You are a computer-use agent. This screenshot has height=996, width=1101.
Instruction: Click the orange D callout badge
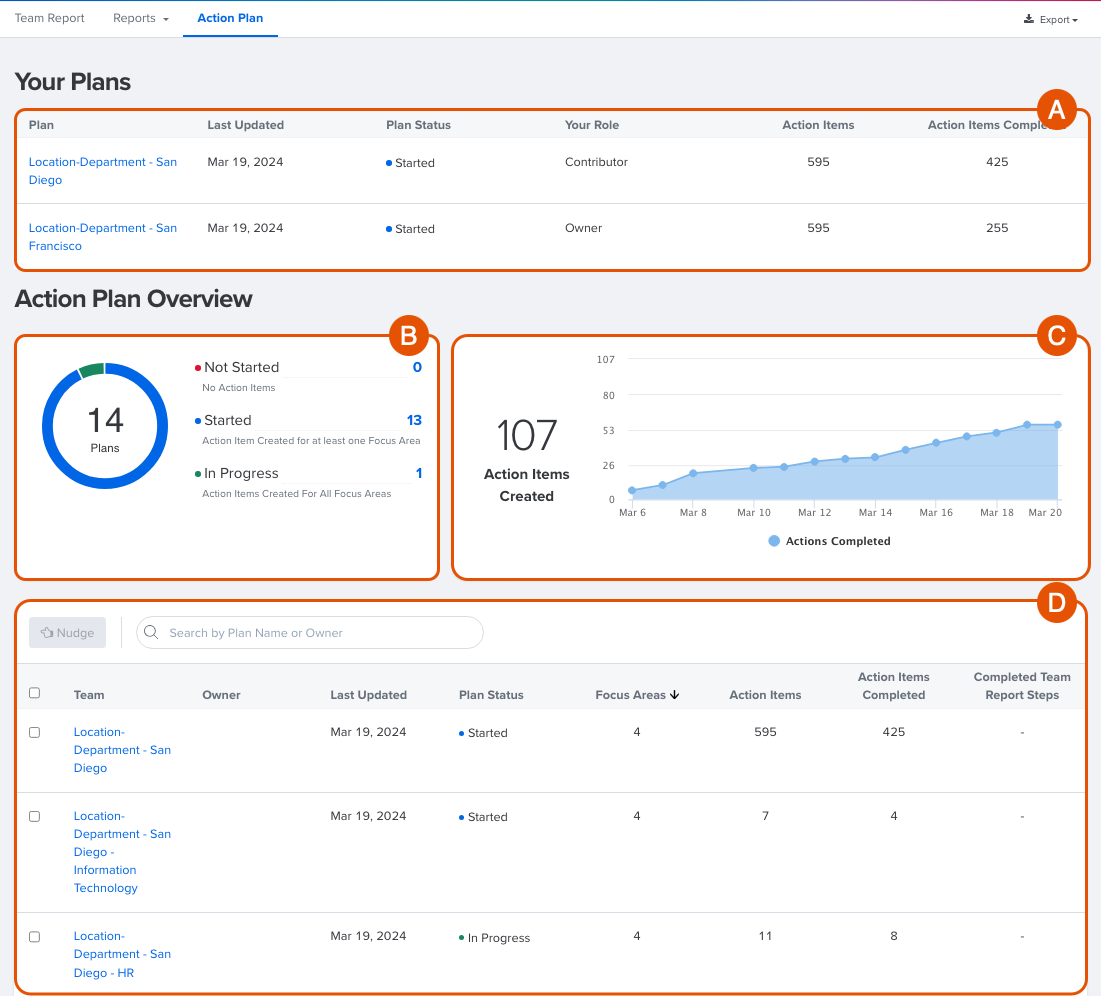(x=1056, y=603)
